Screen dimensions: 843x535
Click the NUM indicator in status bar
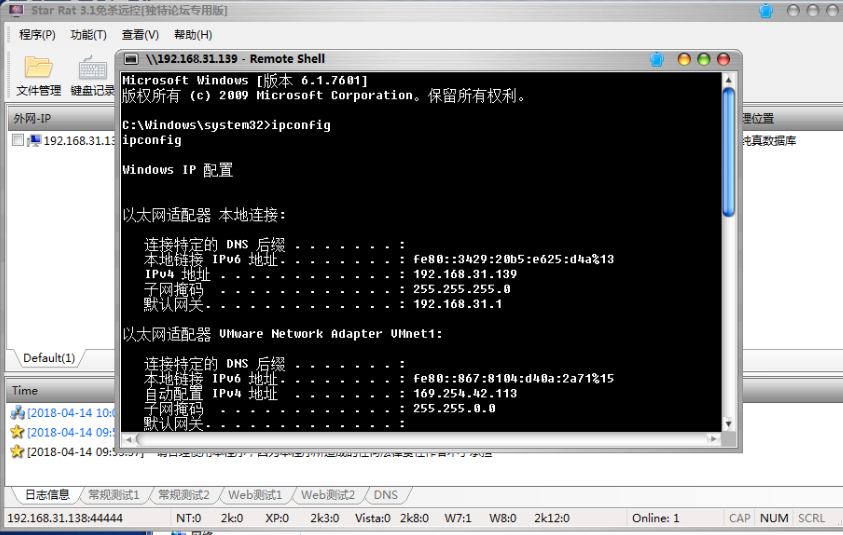pos(774,518)
